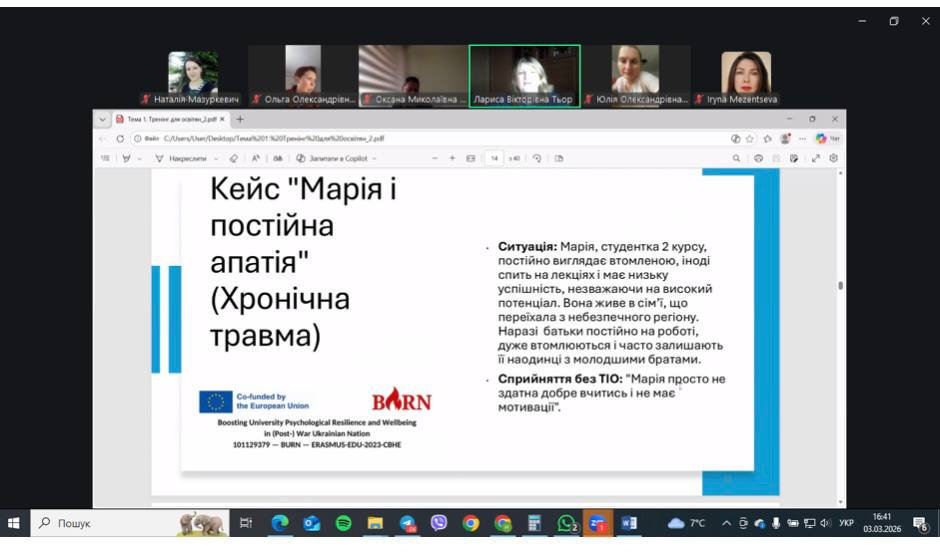940x553 pixels.
Task: Click the Windows Start button
Action: [x=13, y=523]
